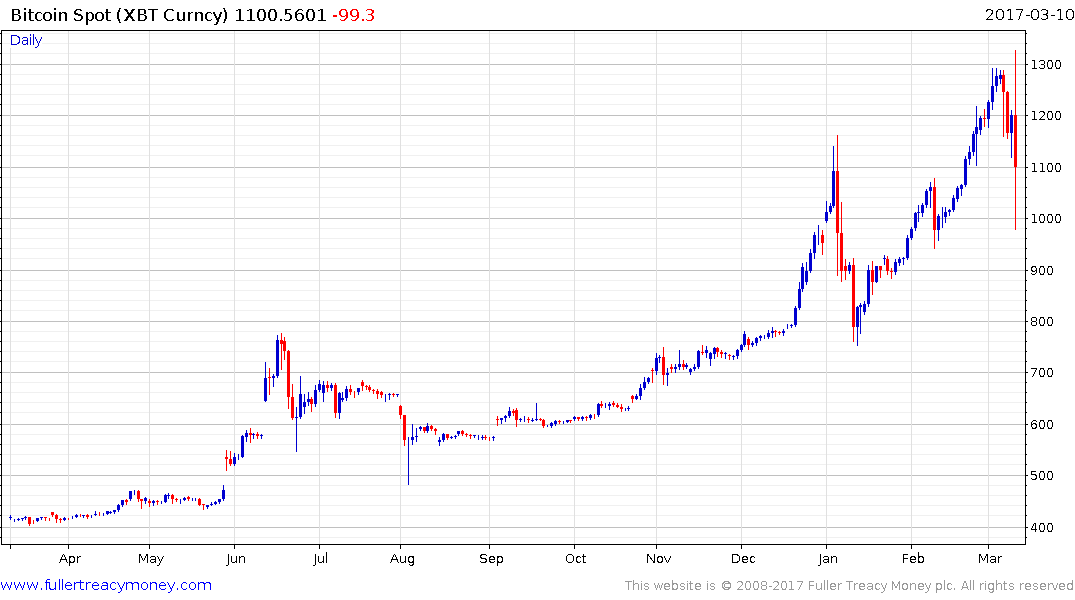Screen dimensions: 1075x600
Task: Click the Jan month axis label
Action: point(828,559)
